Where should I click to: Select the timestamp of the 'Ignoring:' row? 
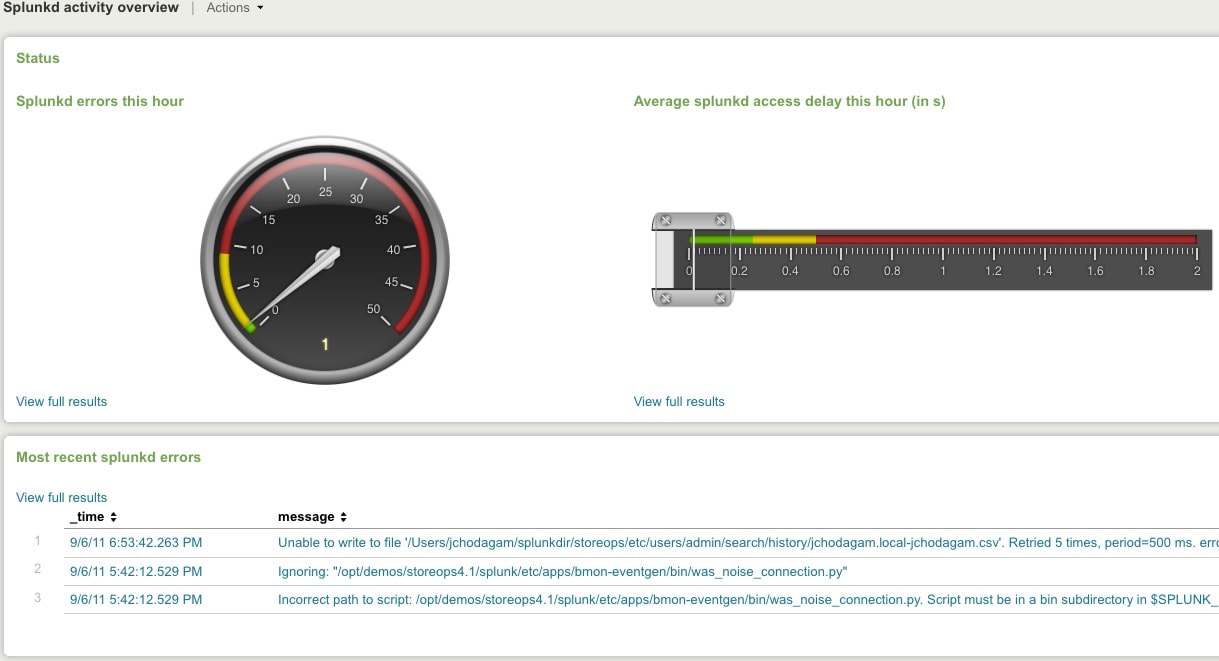click(136, 571)
